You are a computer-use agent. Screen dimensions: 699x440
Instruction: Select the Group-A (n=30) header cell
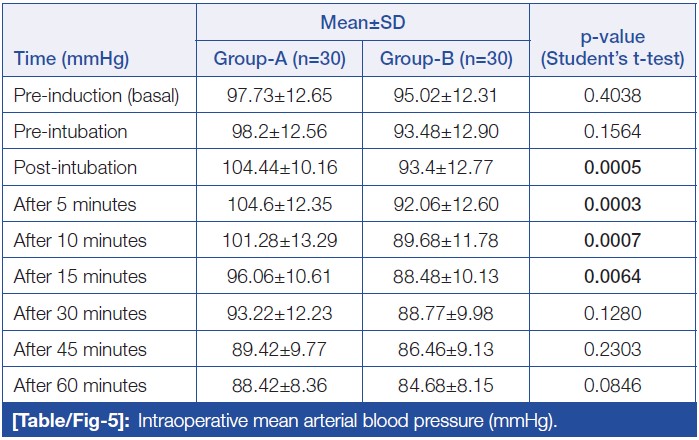(x=279, y=59)
